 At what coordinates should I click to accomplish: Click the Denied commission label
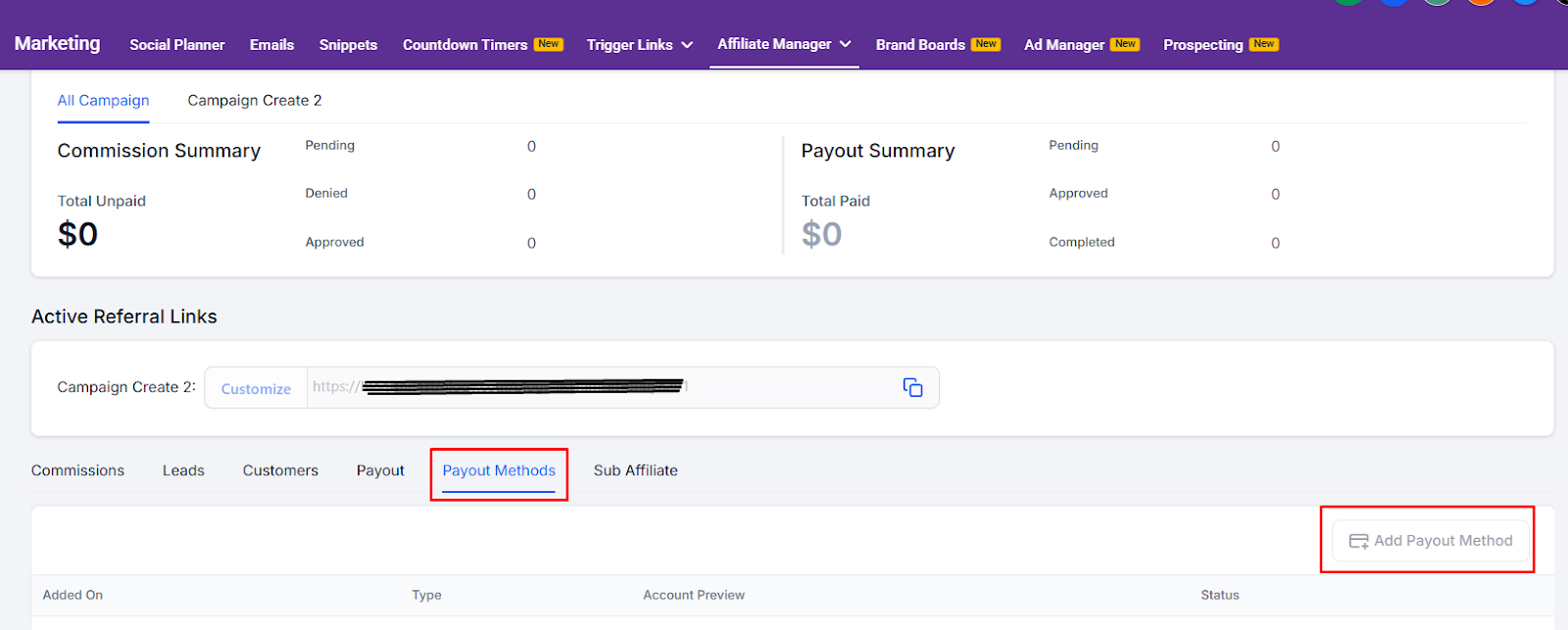[326, 193]
